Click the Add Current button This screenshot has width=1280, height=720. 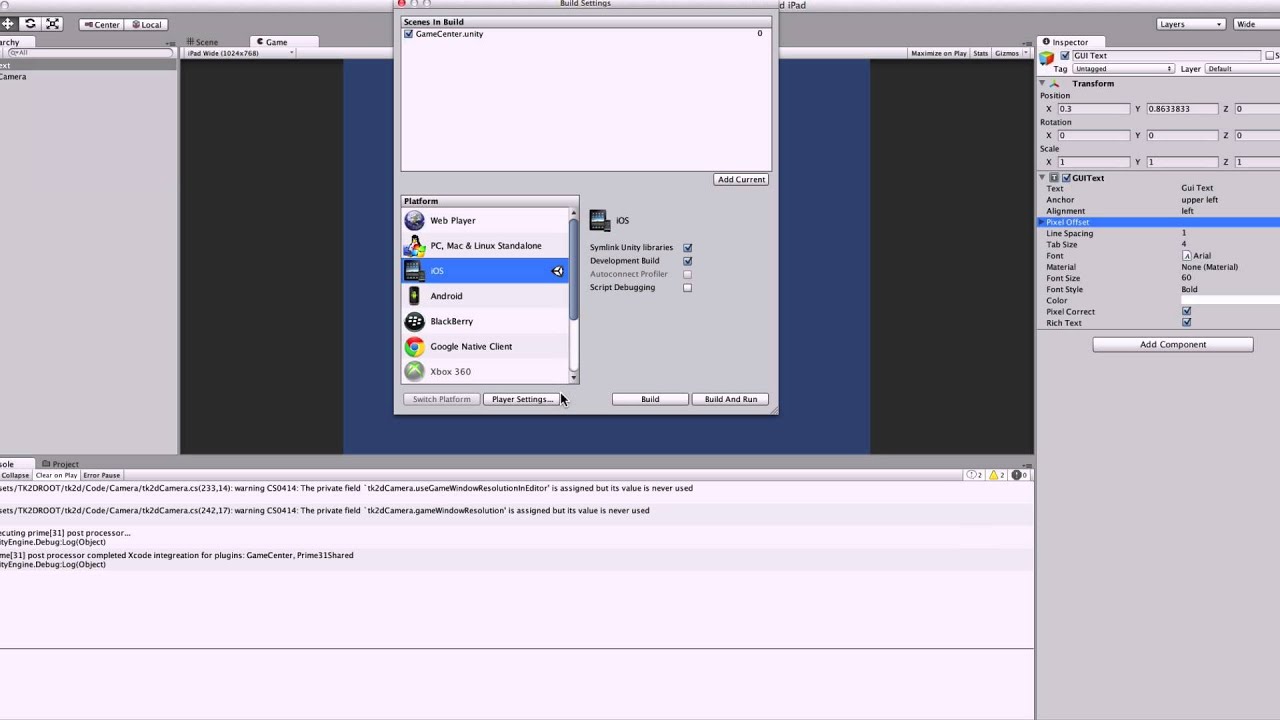tap(741, 179)
